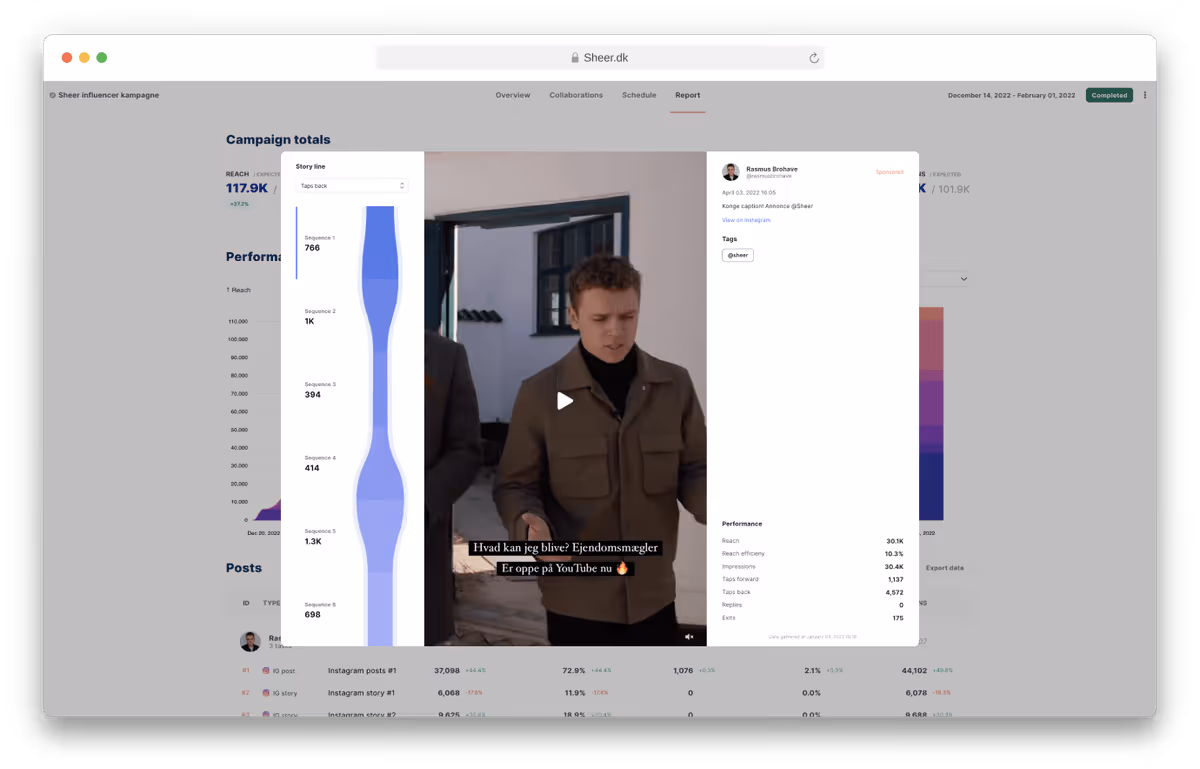Select Sequence 5 with 1.3K taps
Viewport: 1200px width, 769px height.
320,536
